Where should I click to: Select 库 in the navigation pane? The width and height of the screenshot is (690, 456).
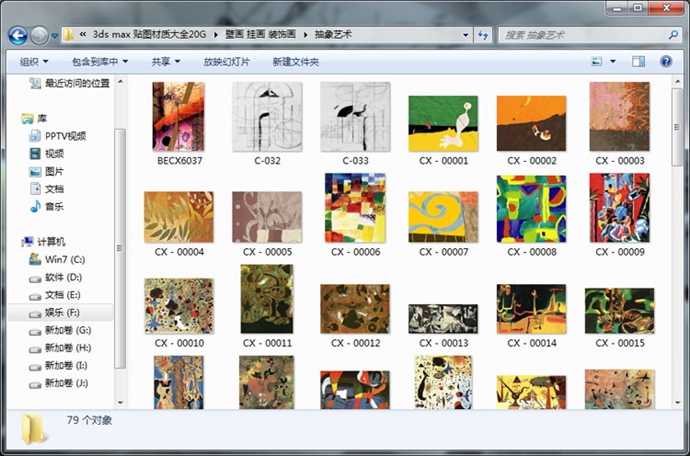coord(34,118)
